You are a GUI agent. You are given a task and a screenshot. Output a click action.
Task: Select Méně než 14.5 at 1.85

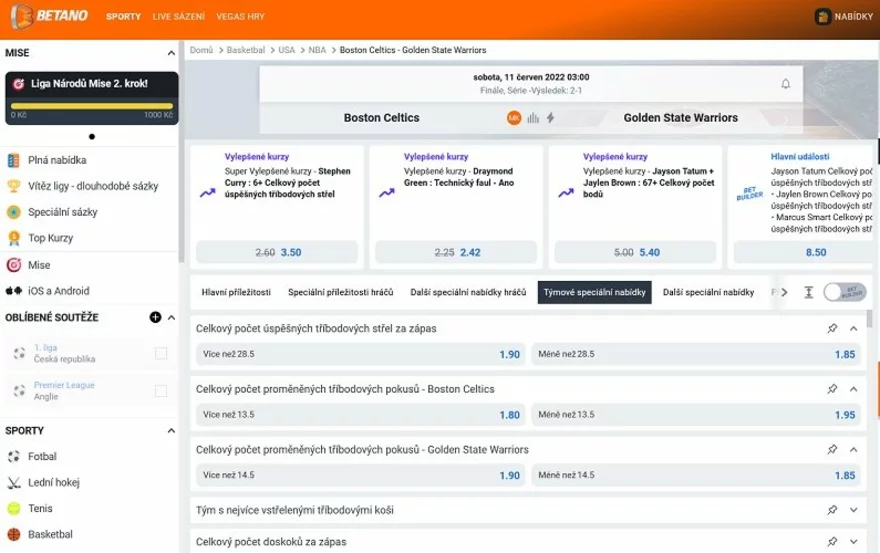(696, 476)
